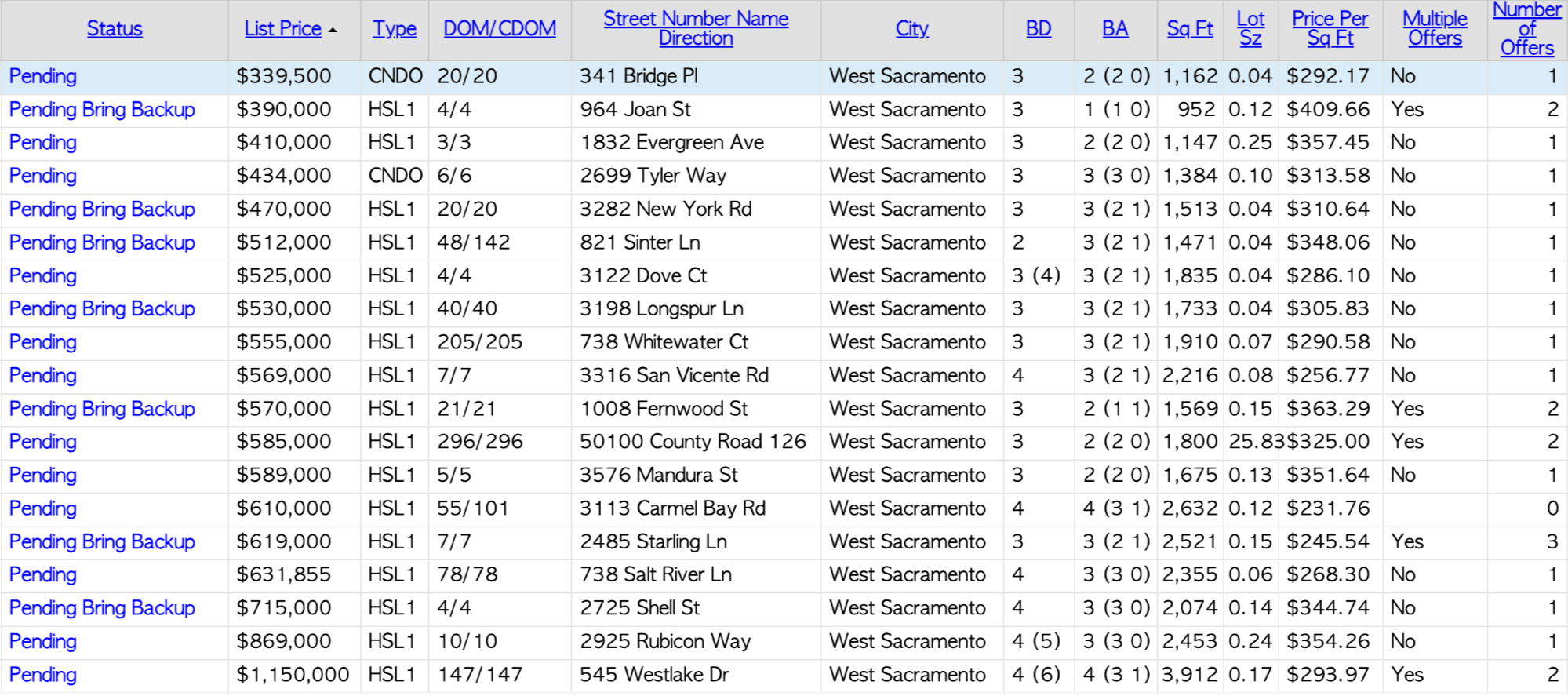The image size is (1568, 696).
Task: Open Pending Bring Backup for 3282 New York Rd
Action: pos(102,209)
